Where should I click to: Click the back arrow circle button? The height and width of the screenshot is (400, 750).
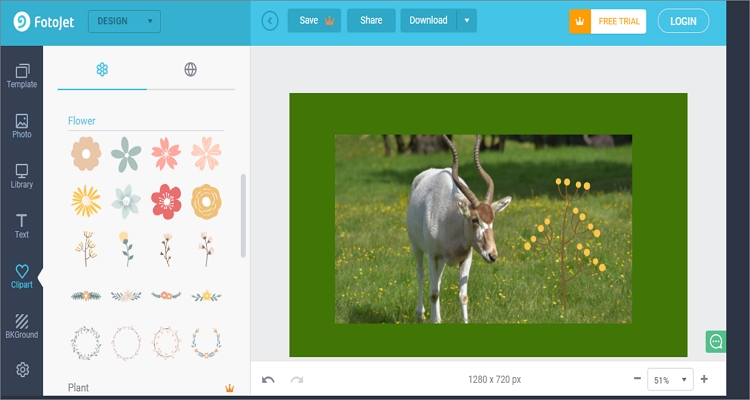pos(270,21)
